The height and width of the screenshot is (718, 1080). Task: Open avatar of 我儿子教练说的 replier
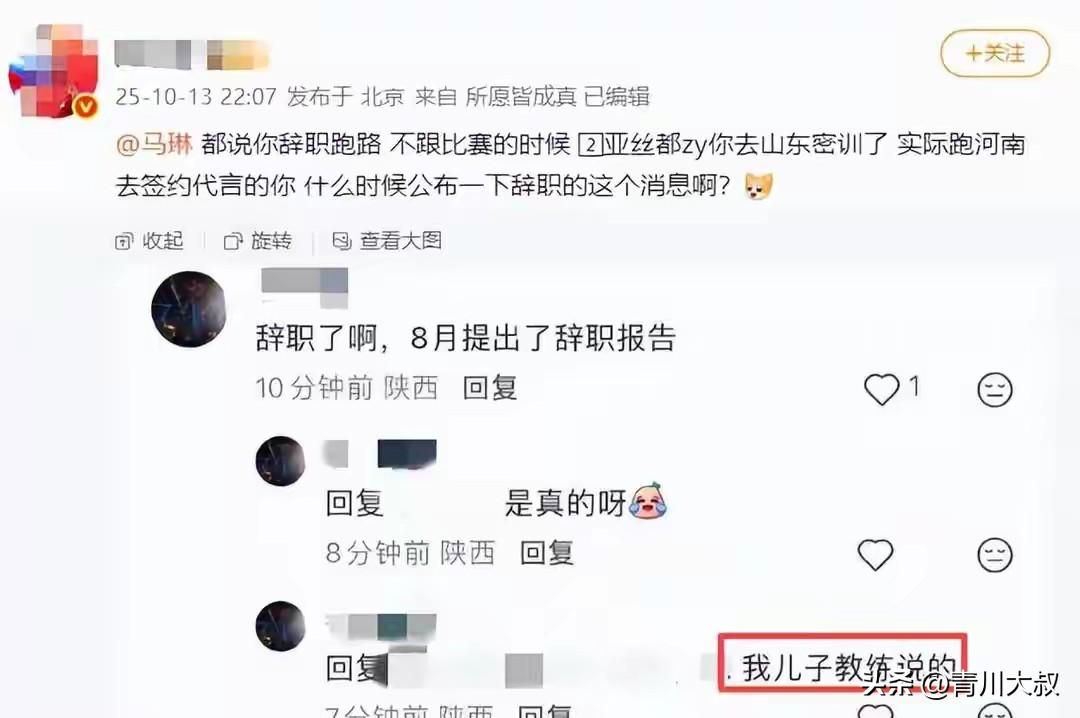tap(280, 626)
